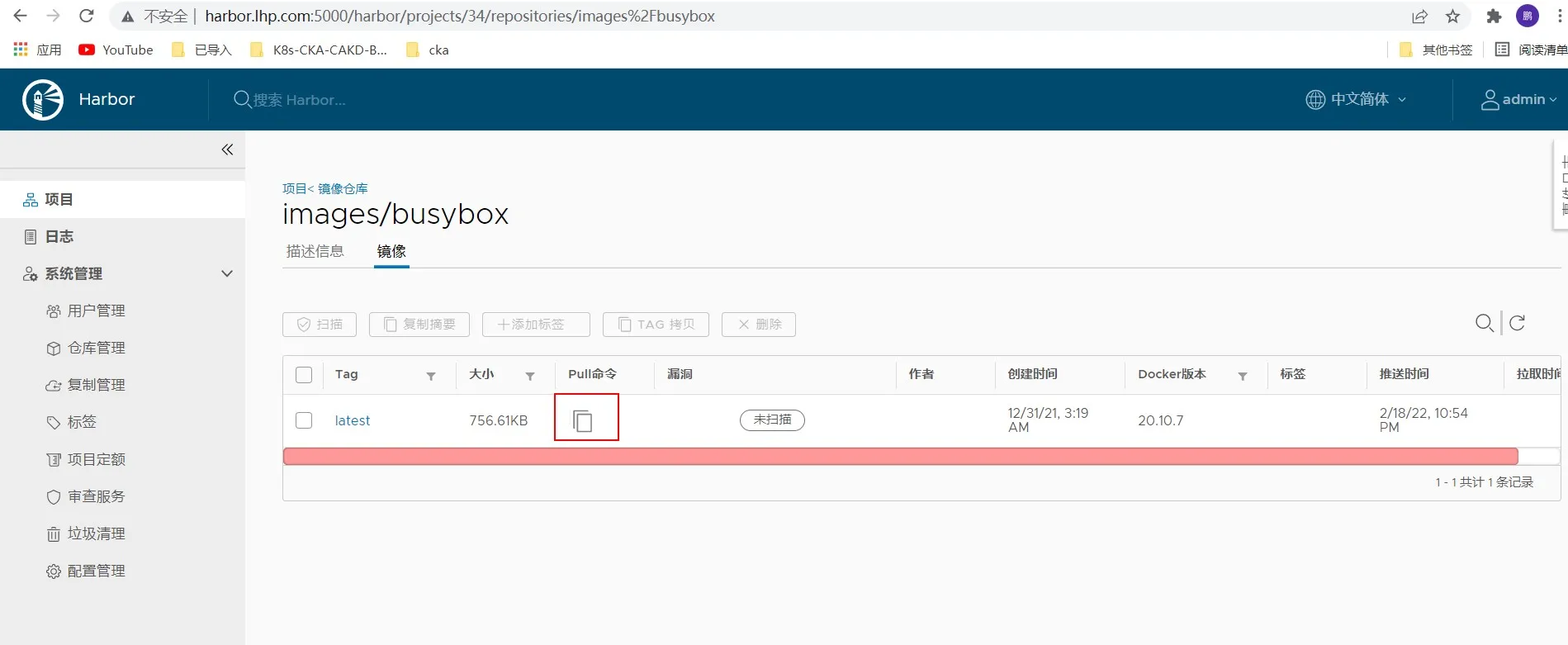This screenshot has width=1568, height=645.
Task: Reload the page with the browser refresh icon
Action: 86,16
